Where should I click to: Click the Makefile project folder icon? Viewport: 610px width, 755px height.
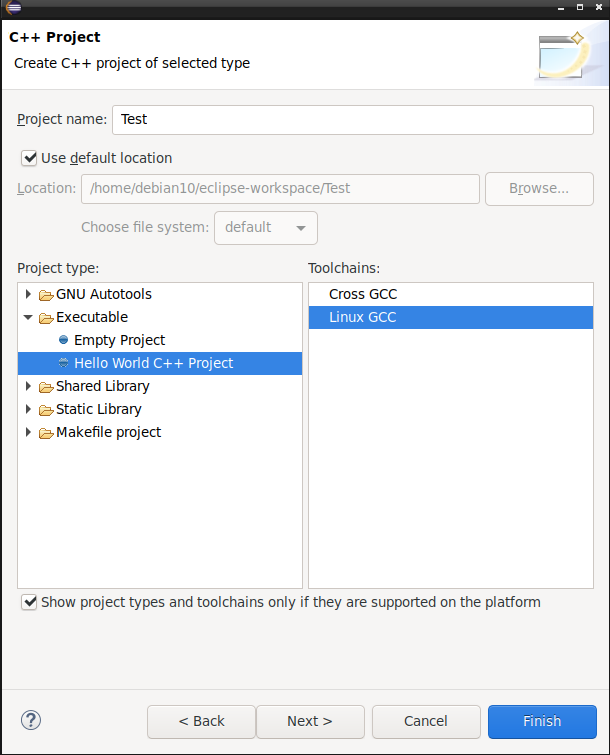pyautogui.click(x=46, y=433)
